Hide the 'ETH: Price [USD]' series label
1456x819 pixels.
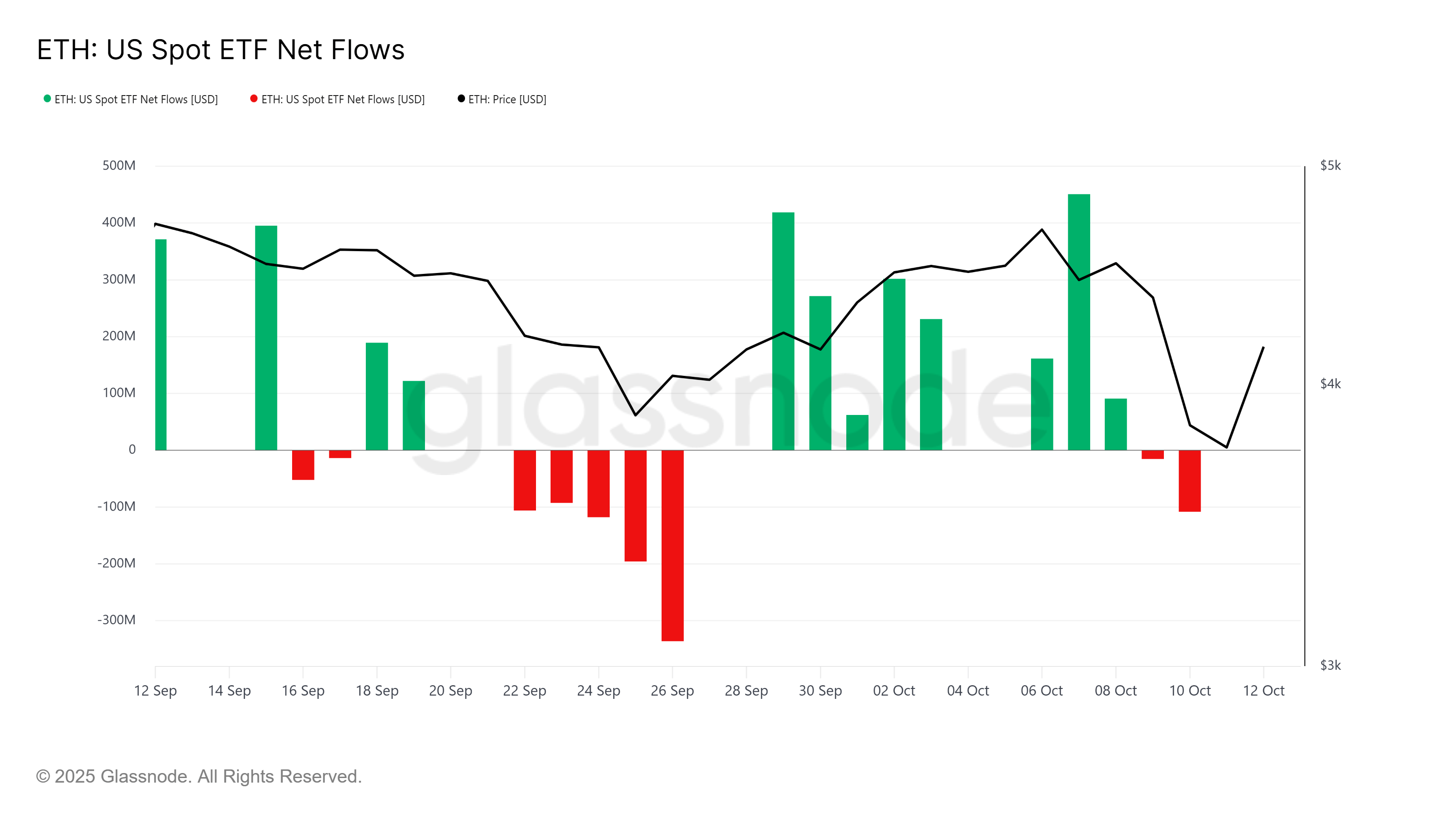pos(507,100)
